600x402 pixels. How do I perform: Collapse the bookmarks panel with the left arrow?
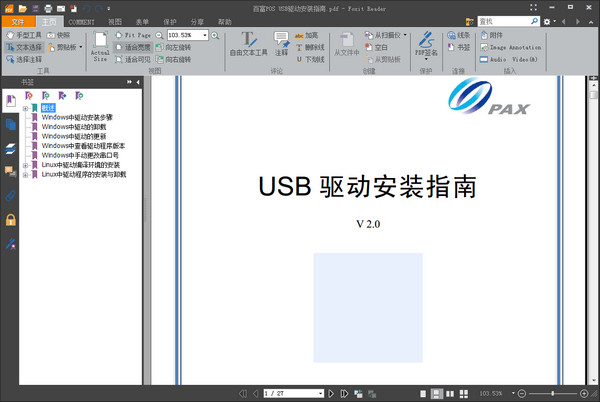138,82
